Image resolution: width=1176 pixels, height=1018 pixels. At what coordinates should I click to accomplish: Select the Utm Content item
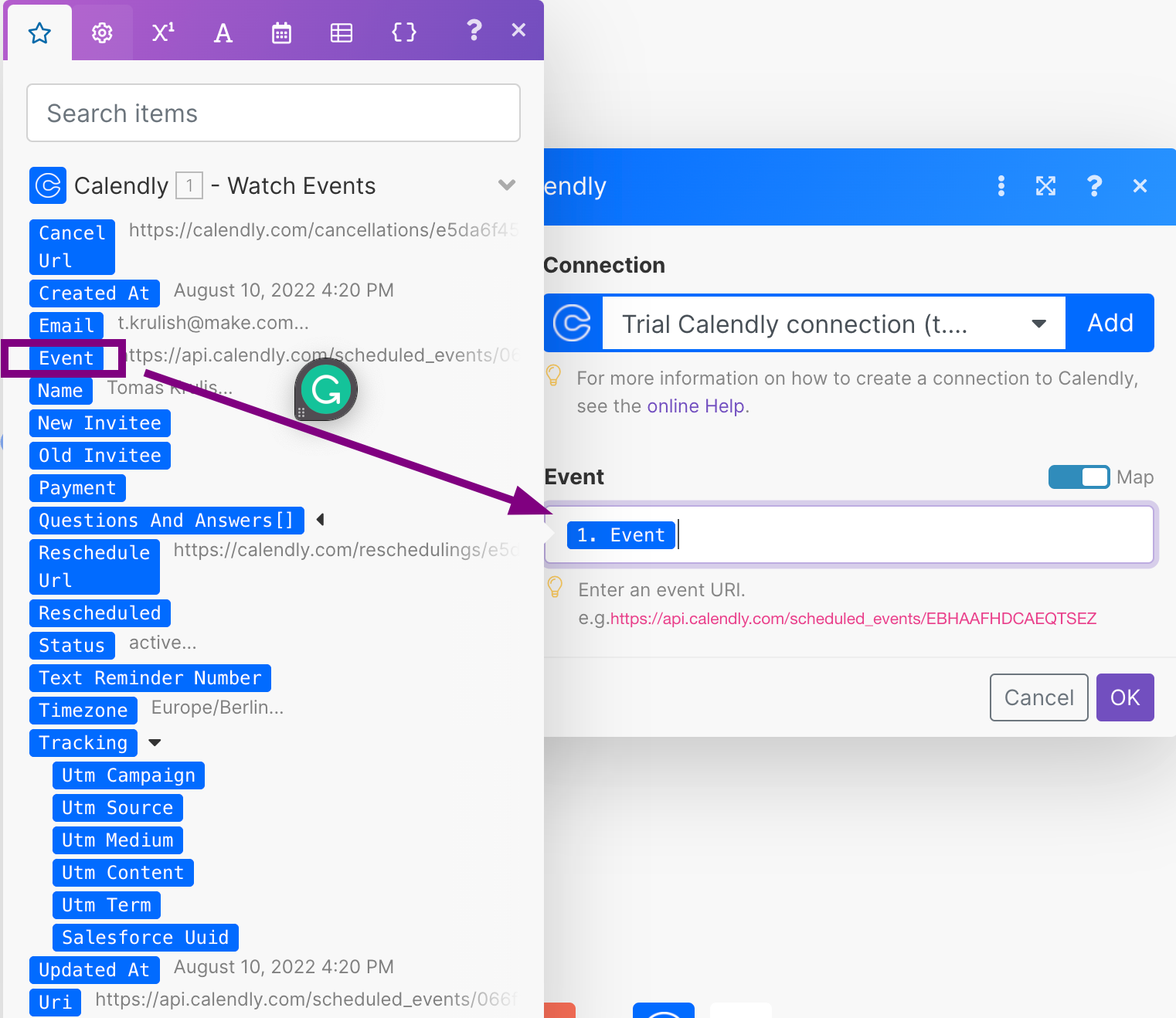coord(123,873)
